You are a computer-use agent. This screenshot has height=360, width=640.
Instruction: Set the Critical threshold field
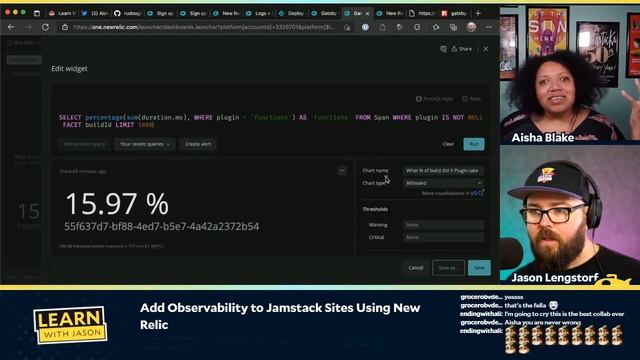(443, 237)
